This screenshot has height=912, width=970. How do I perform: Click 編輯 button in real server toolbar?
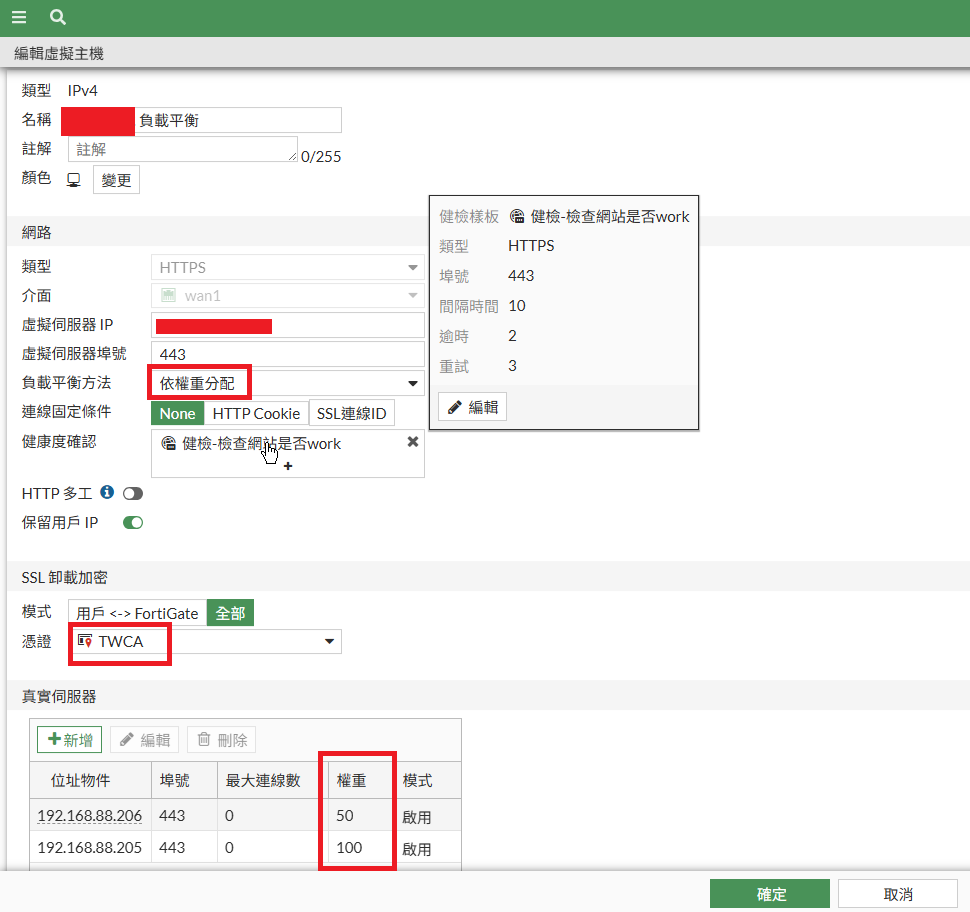pyautogui.click(x=145, y=739)
